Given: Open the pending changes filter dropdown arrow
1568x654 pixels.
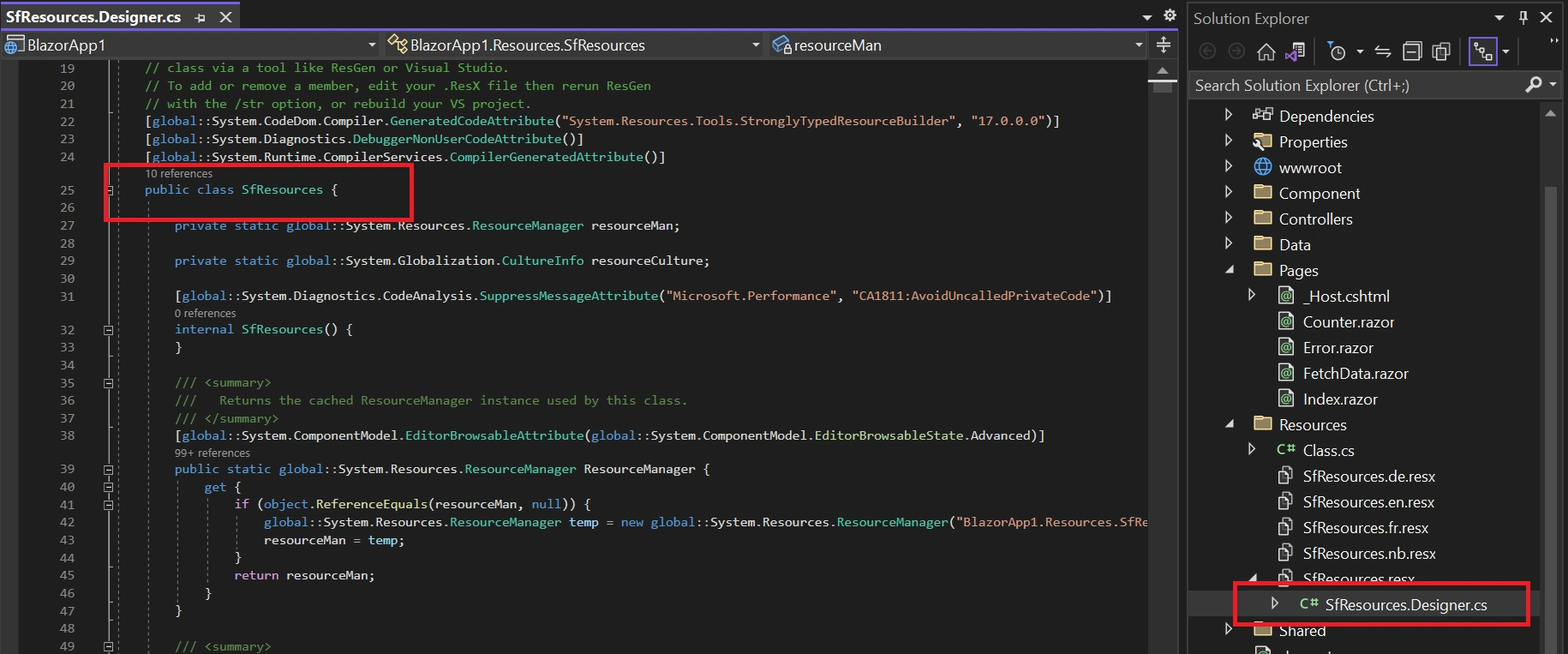Looking at the screenshot, I should point(1360,52).
